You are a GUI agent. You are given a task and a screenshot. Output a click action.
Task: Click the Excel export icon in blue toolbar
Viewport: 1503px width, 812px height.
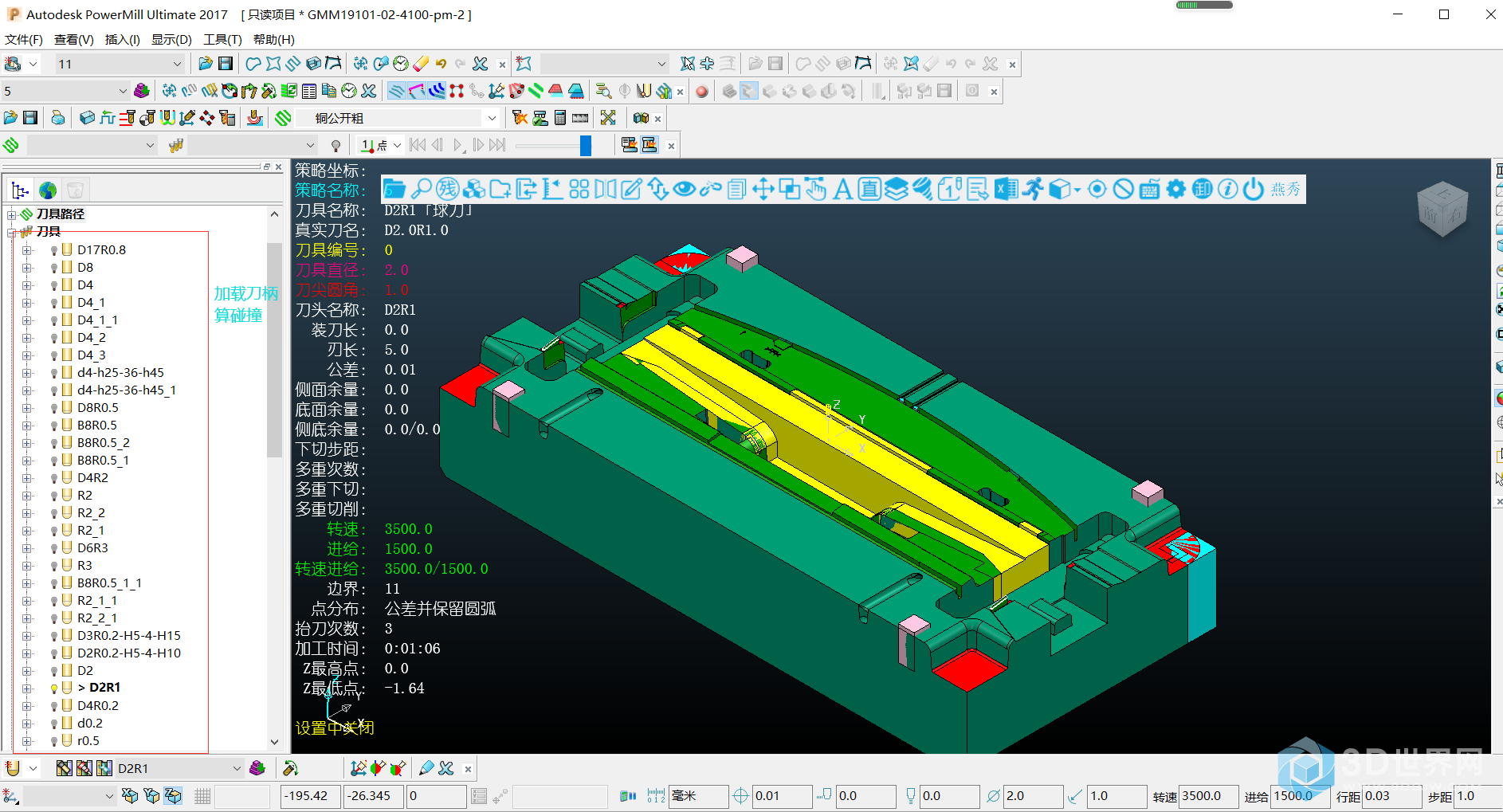[x=1006, y=189]
